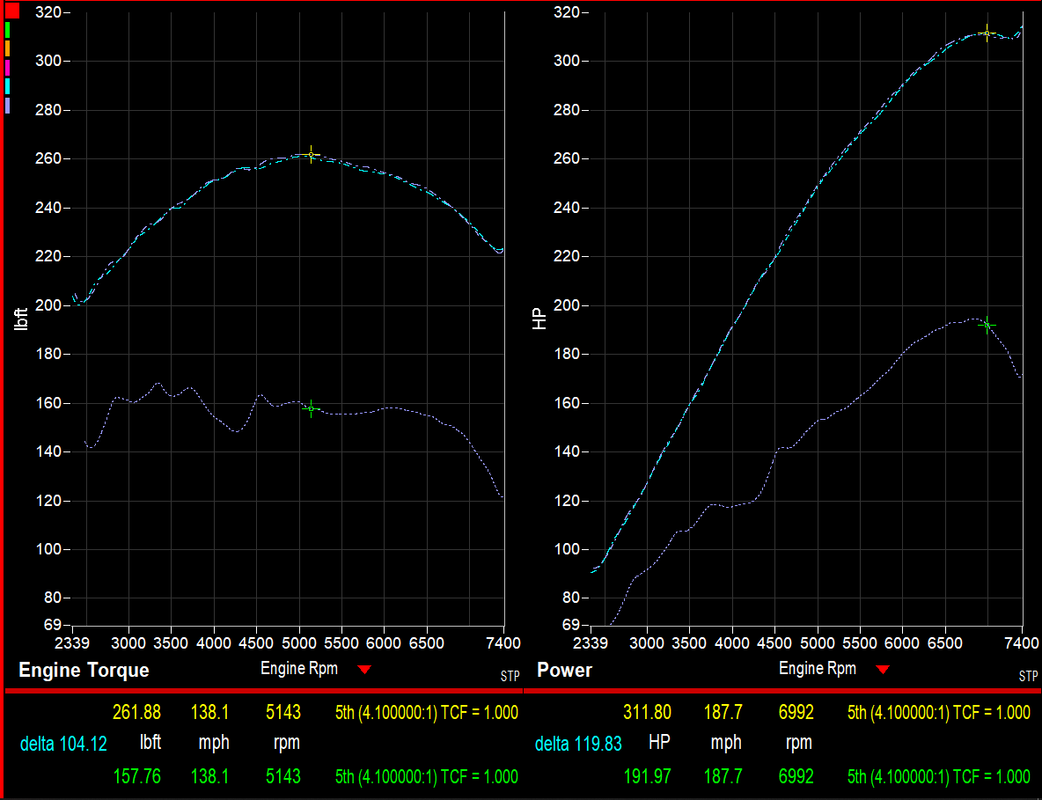Select the delta 104.12 torque readout
This screenshot has height=800, width=1042.
(64, 743)
